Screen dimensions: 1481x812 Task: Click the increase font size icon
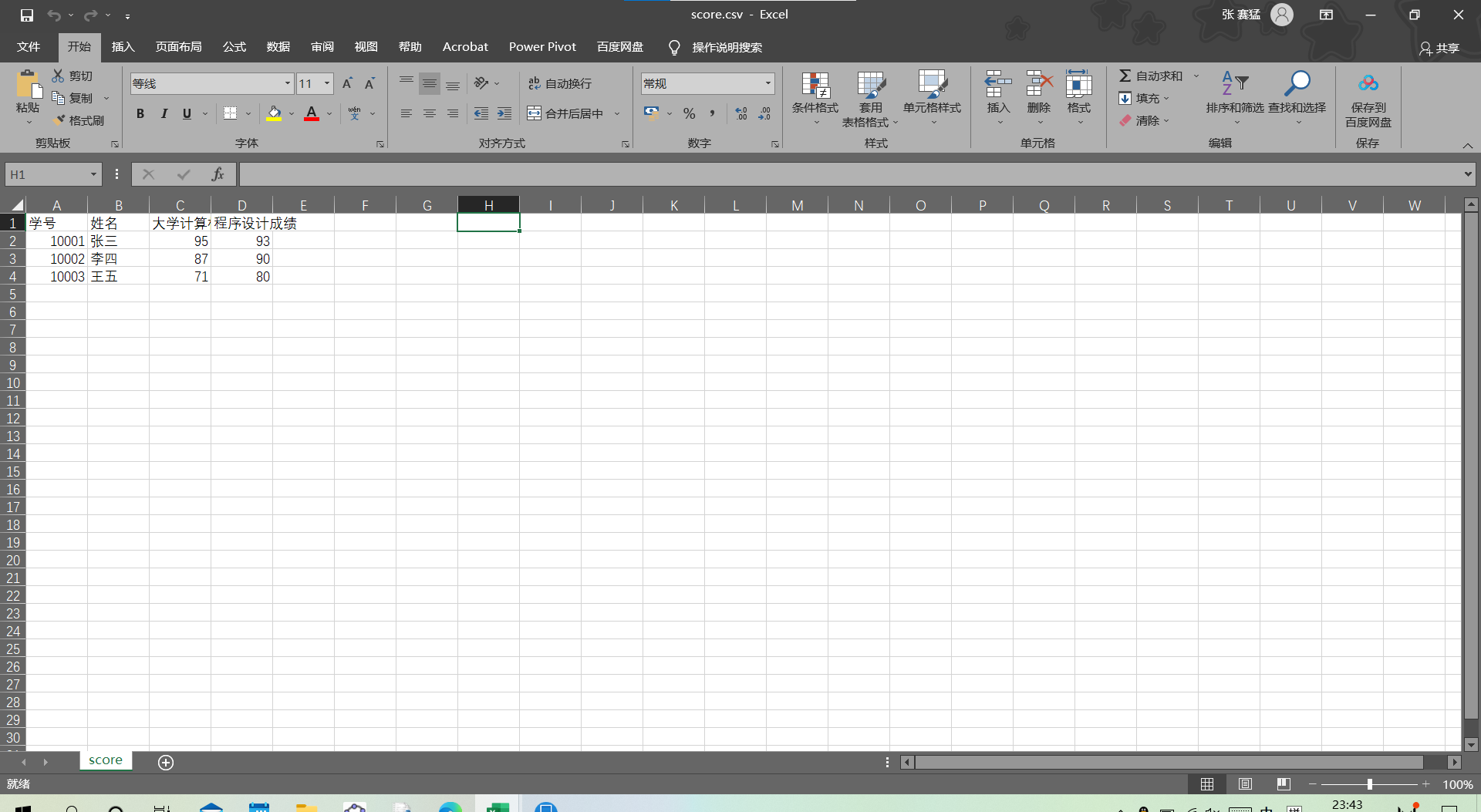(347, 83)
